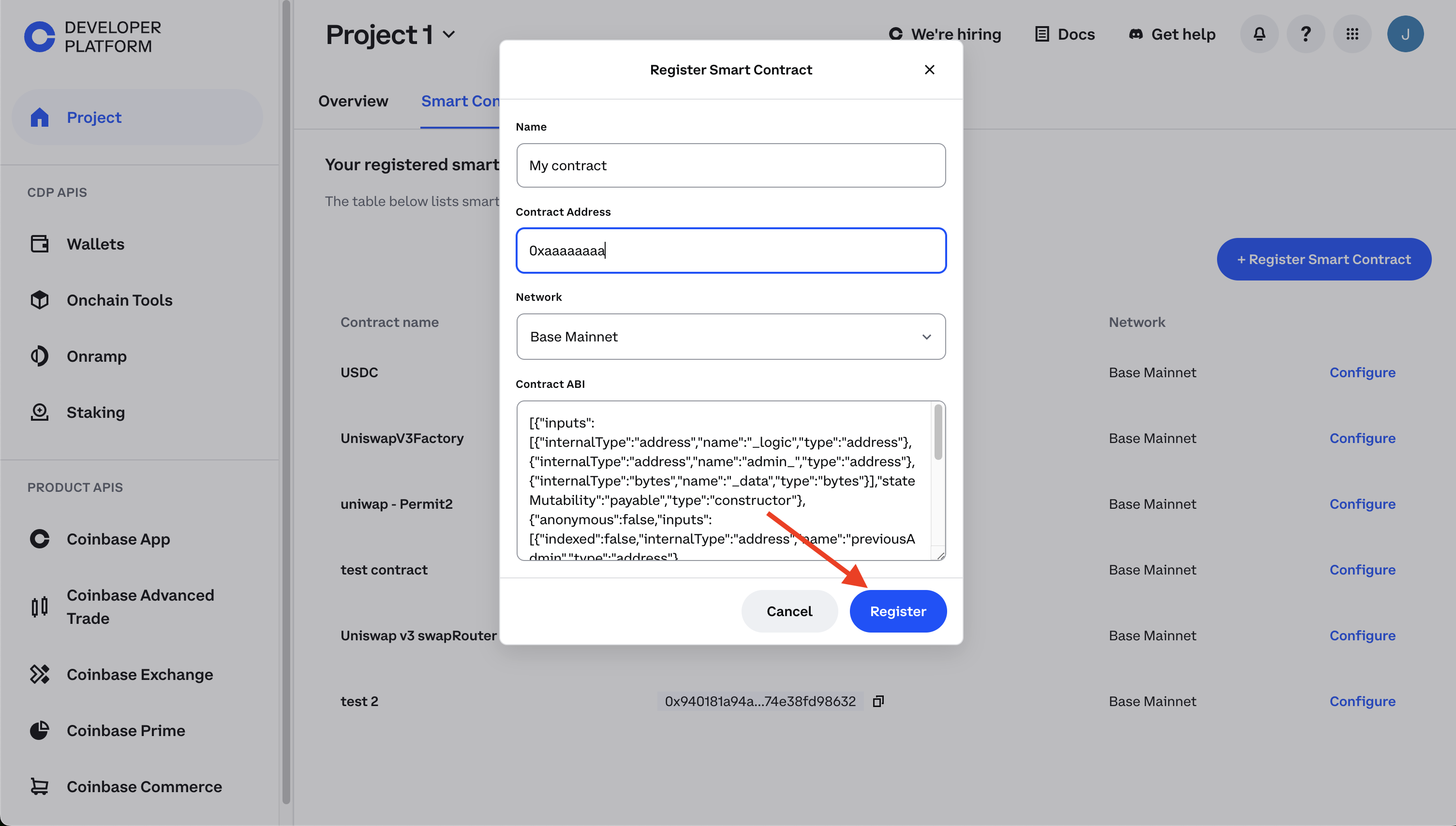This screenshot has height=826, width=1456.
Task: Open the user avatar J menu
Action: pyautogui.click(x=1405, y=34)
